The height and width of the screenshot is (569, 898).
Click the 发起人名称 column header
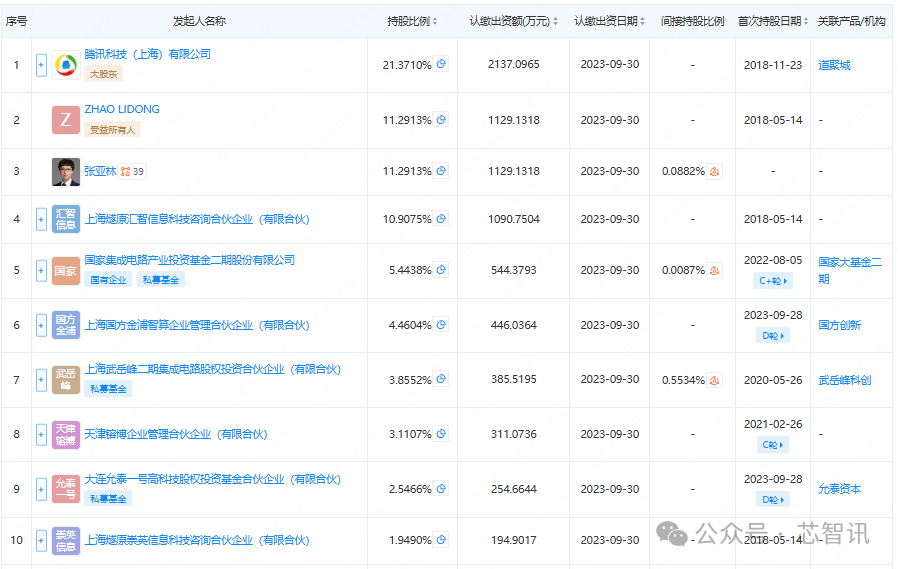(x=199, y=21)
